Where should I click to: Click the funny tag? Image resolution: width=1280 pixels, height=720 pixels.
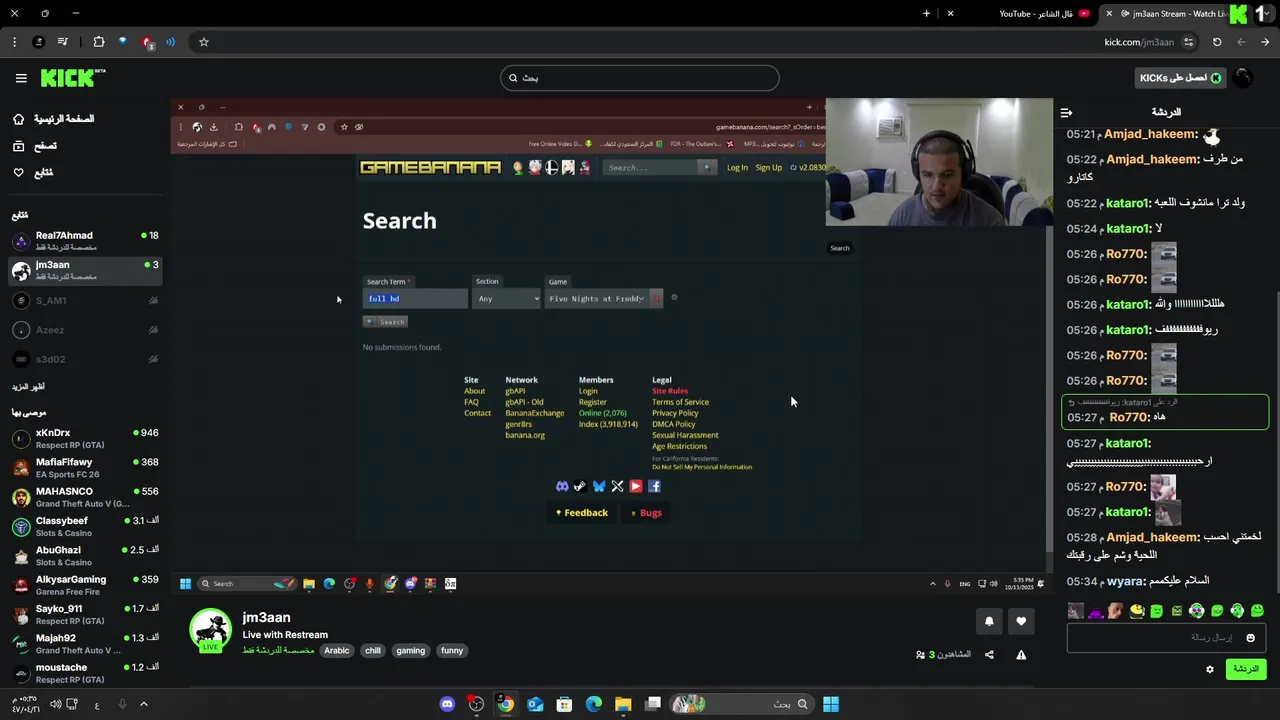point(452,651)
